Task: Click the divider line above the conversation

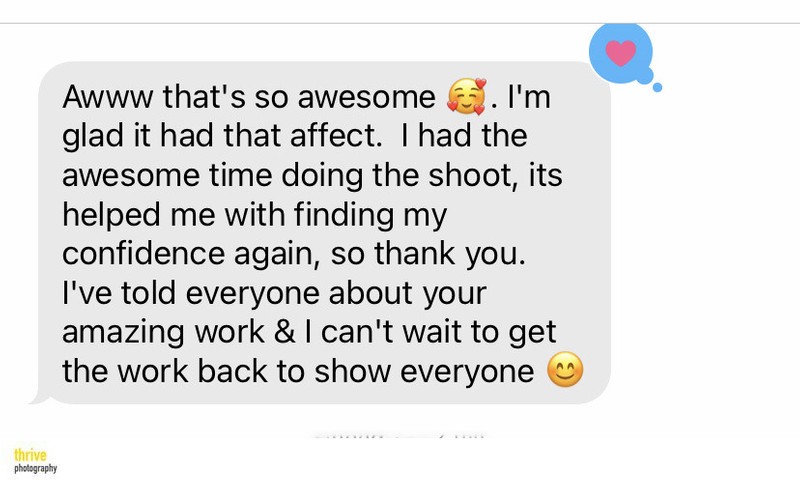Action: pyautogui.click(x=400, y=23)
